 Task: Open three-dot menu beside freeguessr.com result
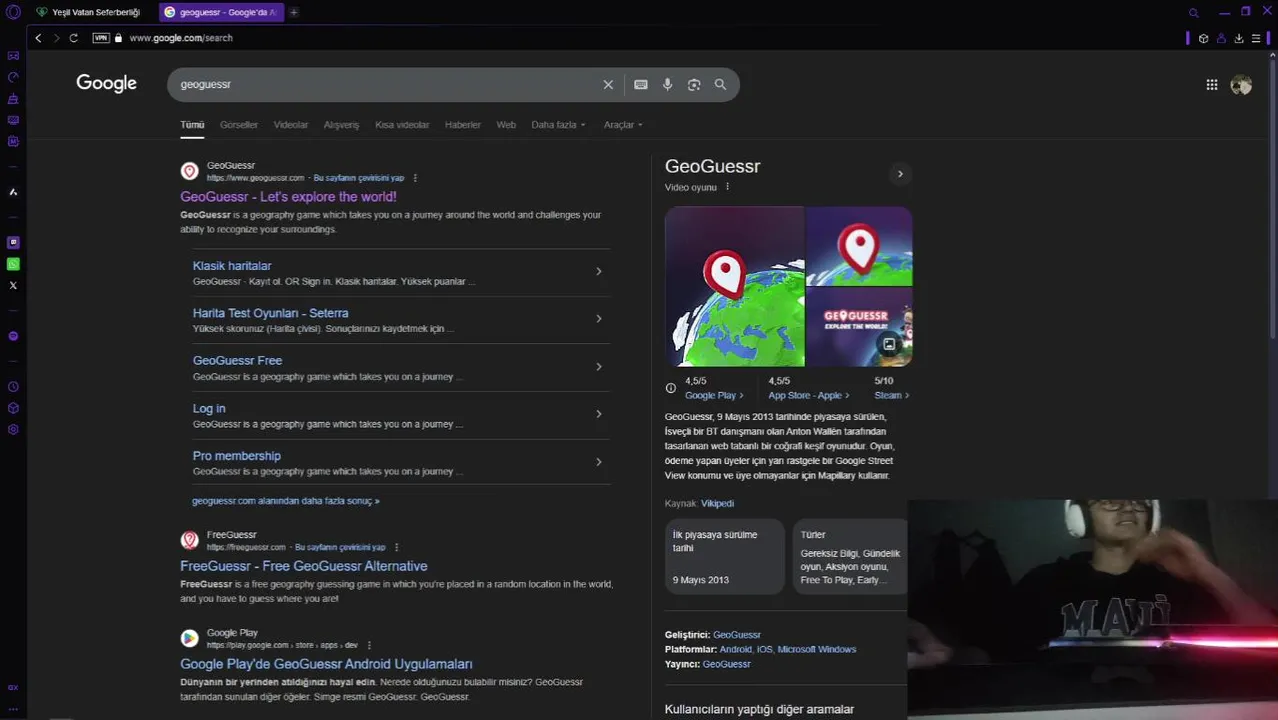pyautogui.click(x=397, y=547)
